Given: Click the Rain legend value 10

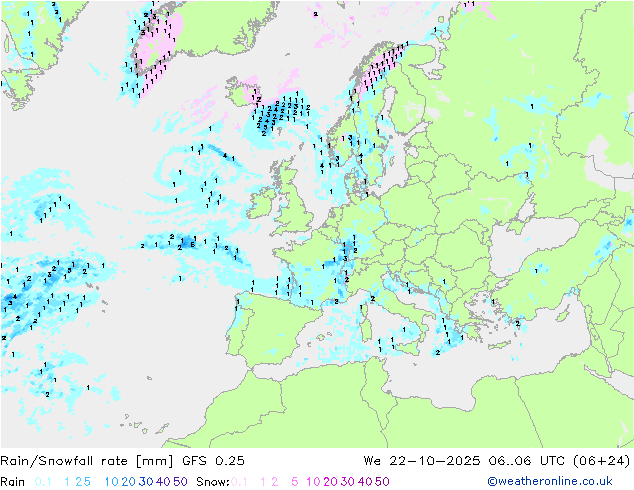Looking at the screenshot, I should point(112,482).
